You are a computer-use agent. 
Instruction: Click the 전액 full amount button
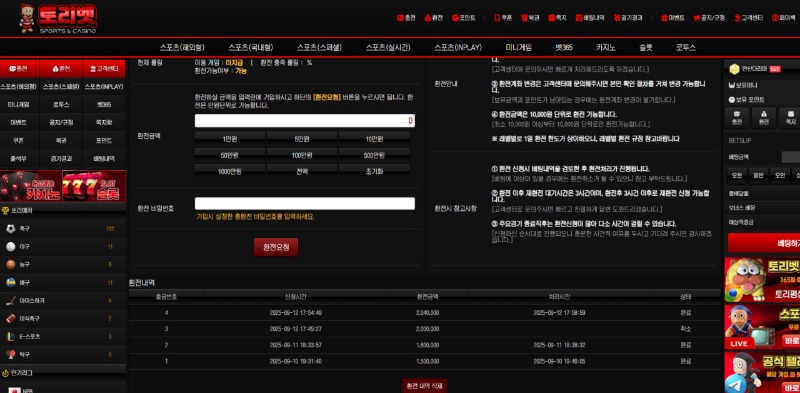[x=302, y=171]
